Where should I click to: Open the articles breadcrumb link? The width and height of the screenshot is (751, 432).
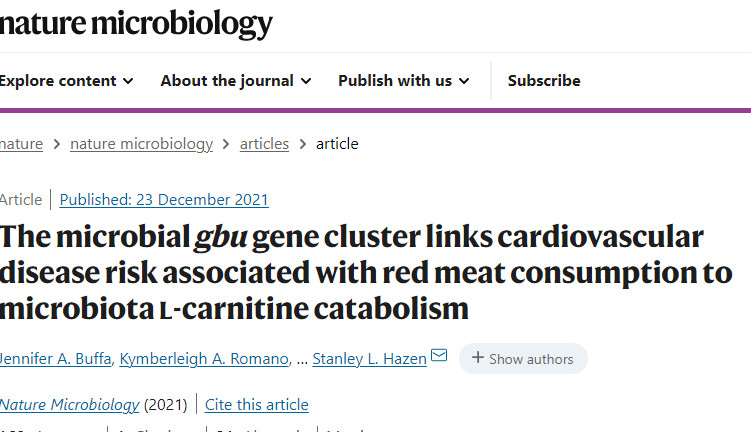click(x=264, y=144)
